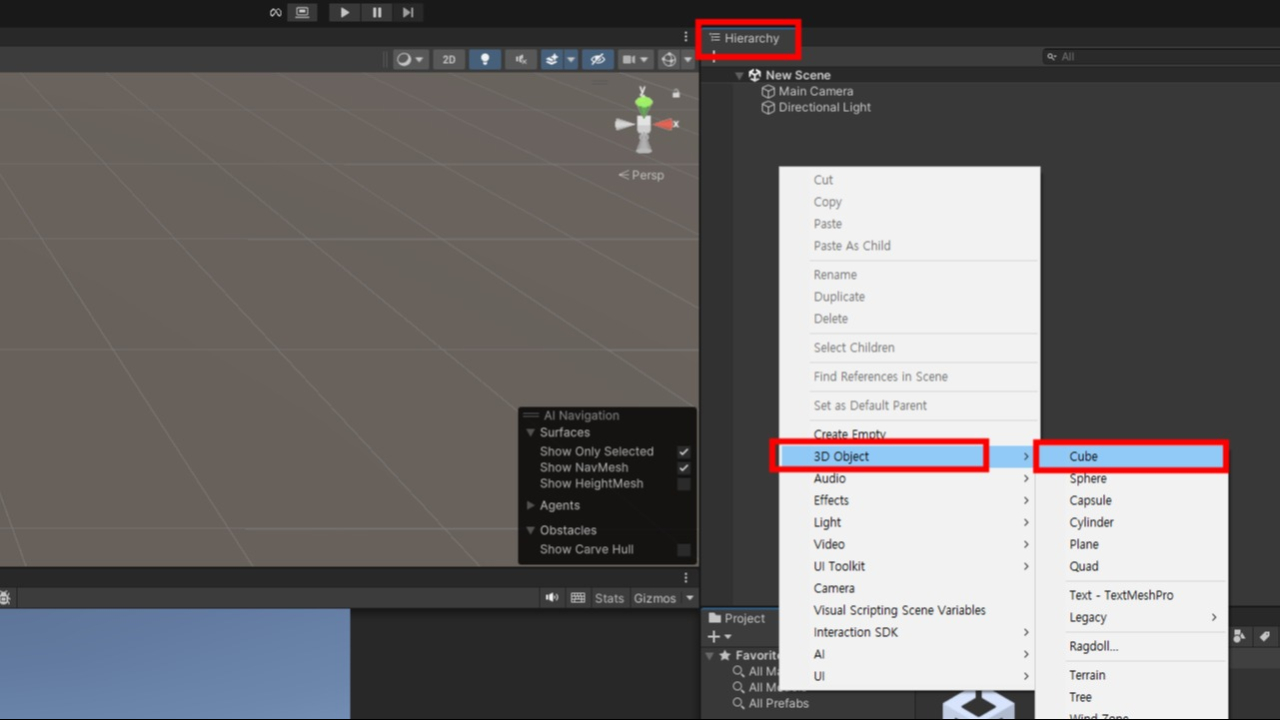Uncheck Show Only Selected checkbox
Screen dimensions: 1280x720
coord(684,452)
